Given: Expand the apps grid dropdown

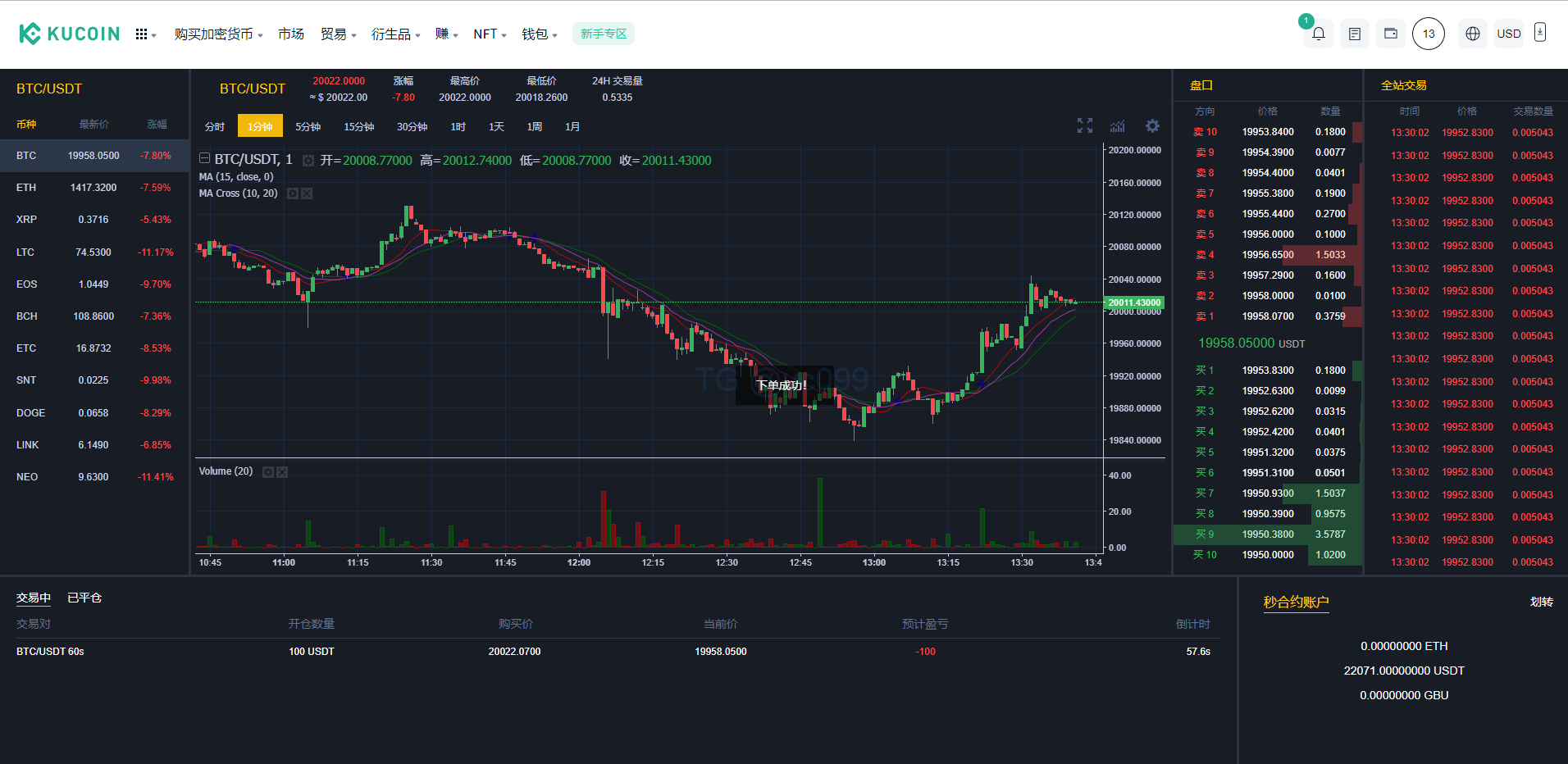Looking at the screenshot, I should point(145,34).
